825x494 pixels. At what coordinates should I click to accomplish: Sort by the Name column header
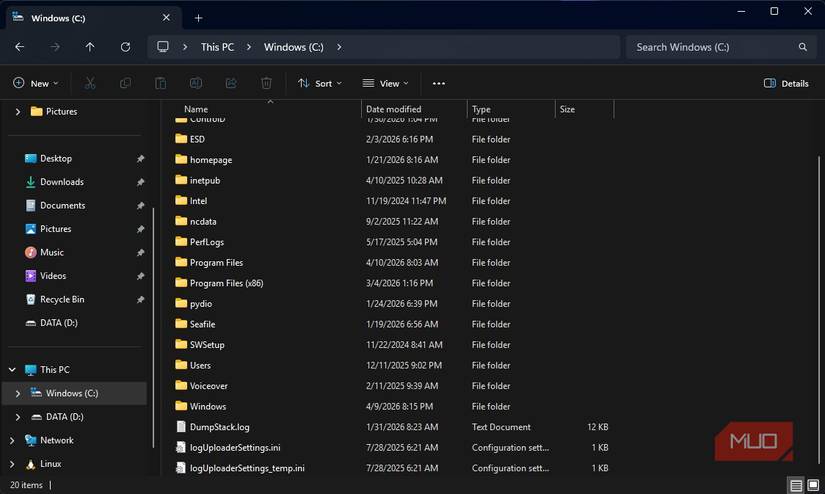coord(196,109)
